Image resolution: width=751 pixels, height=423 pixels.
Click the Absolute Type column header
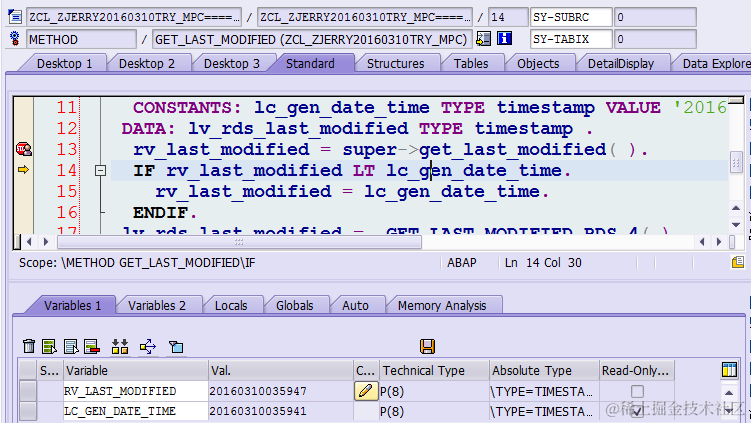[544, 370]
